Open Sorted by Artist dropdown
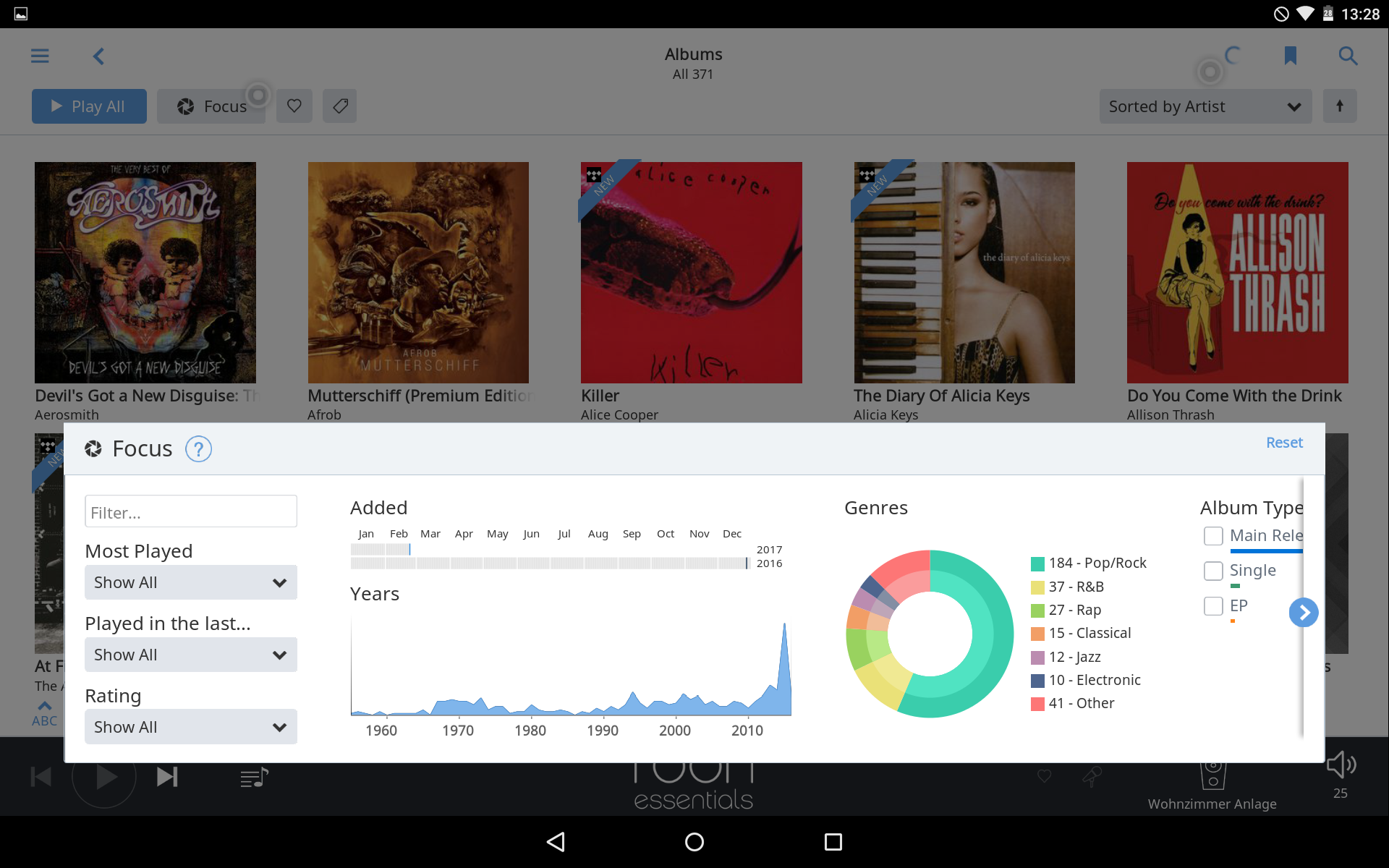Screen dimensions: 1389x868 click(x=1205, y=106)
